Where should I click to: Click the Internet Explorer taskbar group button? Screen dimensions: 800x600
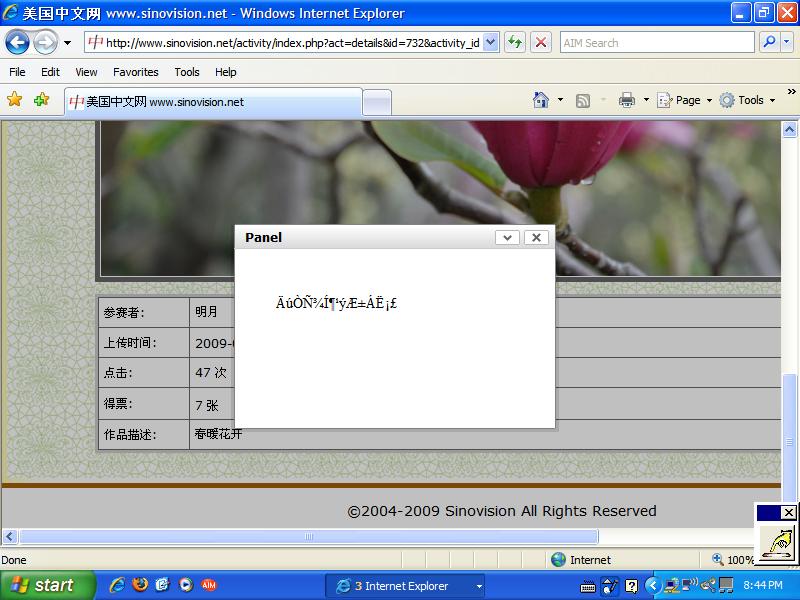click(x=406, y=586)
